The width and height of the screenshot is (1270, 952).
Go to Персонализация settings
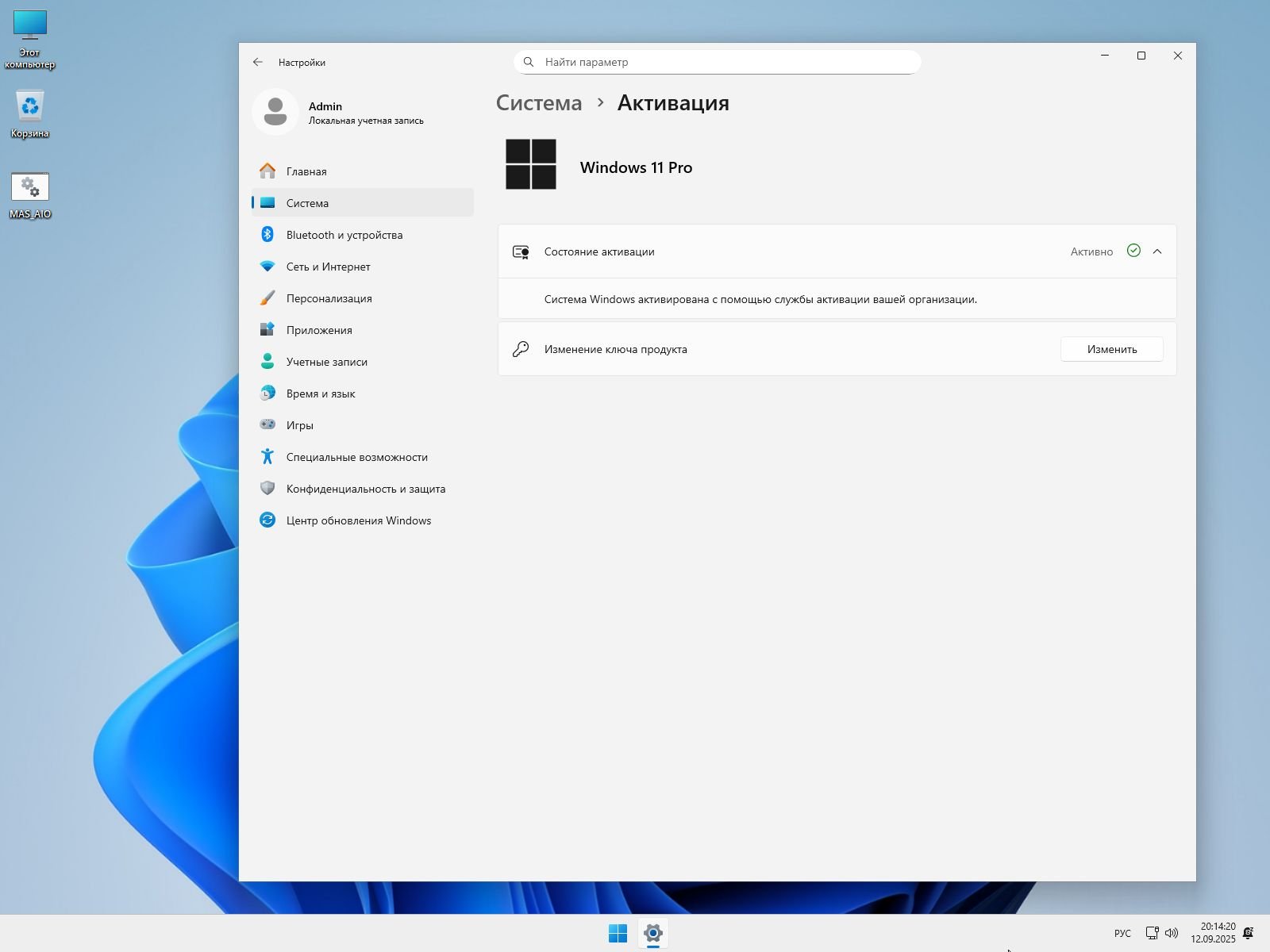(329, 298)
